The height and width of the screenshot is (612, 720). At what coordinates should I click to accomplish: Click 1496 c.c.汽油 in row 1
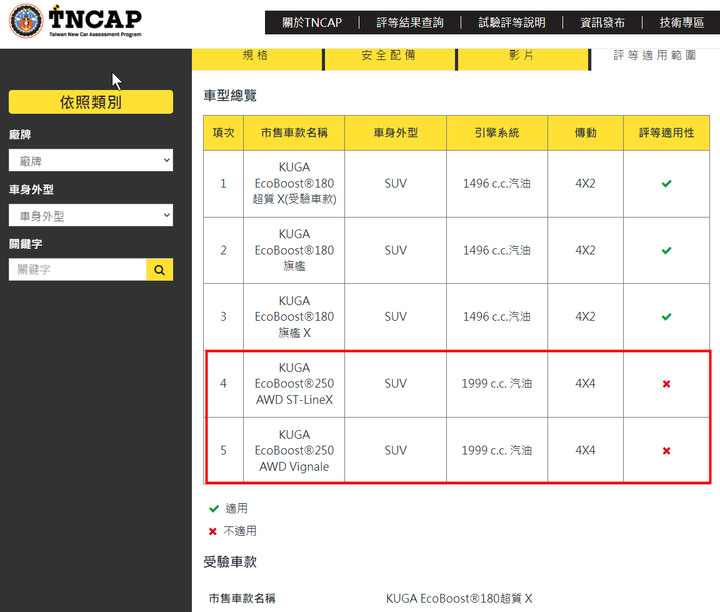tap(497, 184)
